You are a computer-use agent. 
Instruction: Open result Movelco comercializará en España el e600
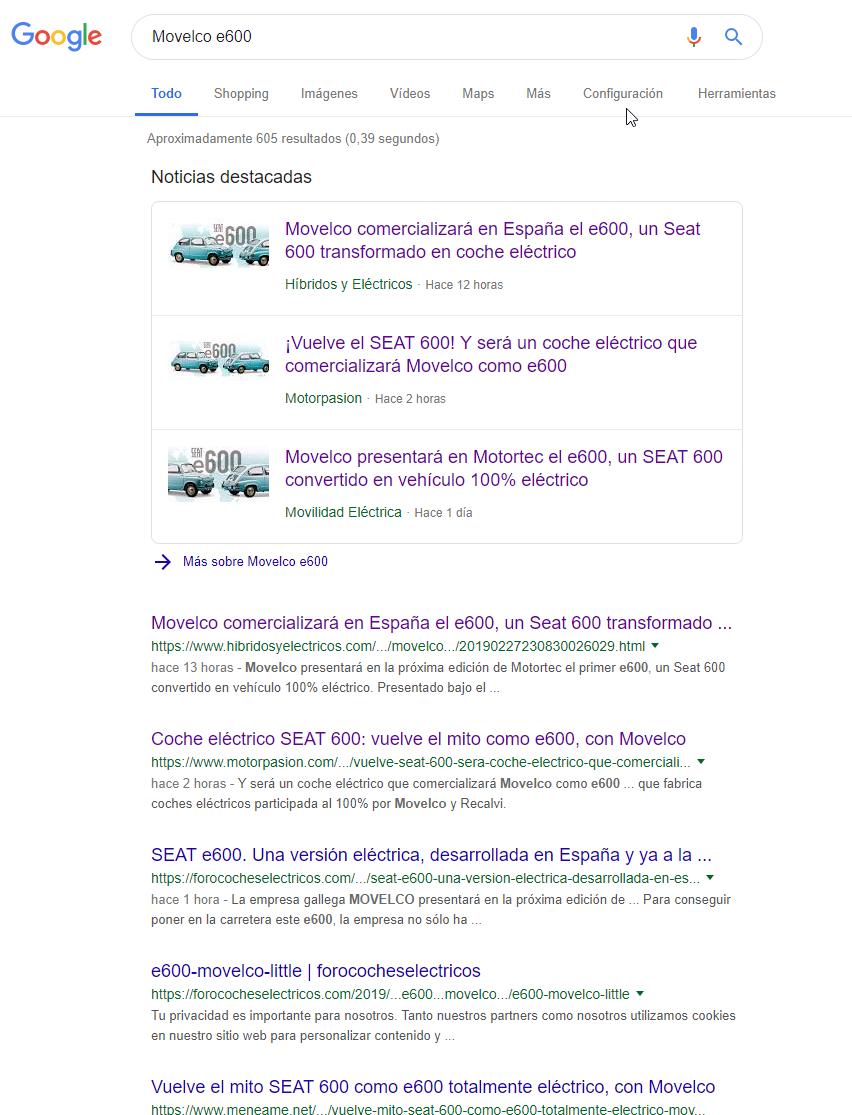[442, 623]
